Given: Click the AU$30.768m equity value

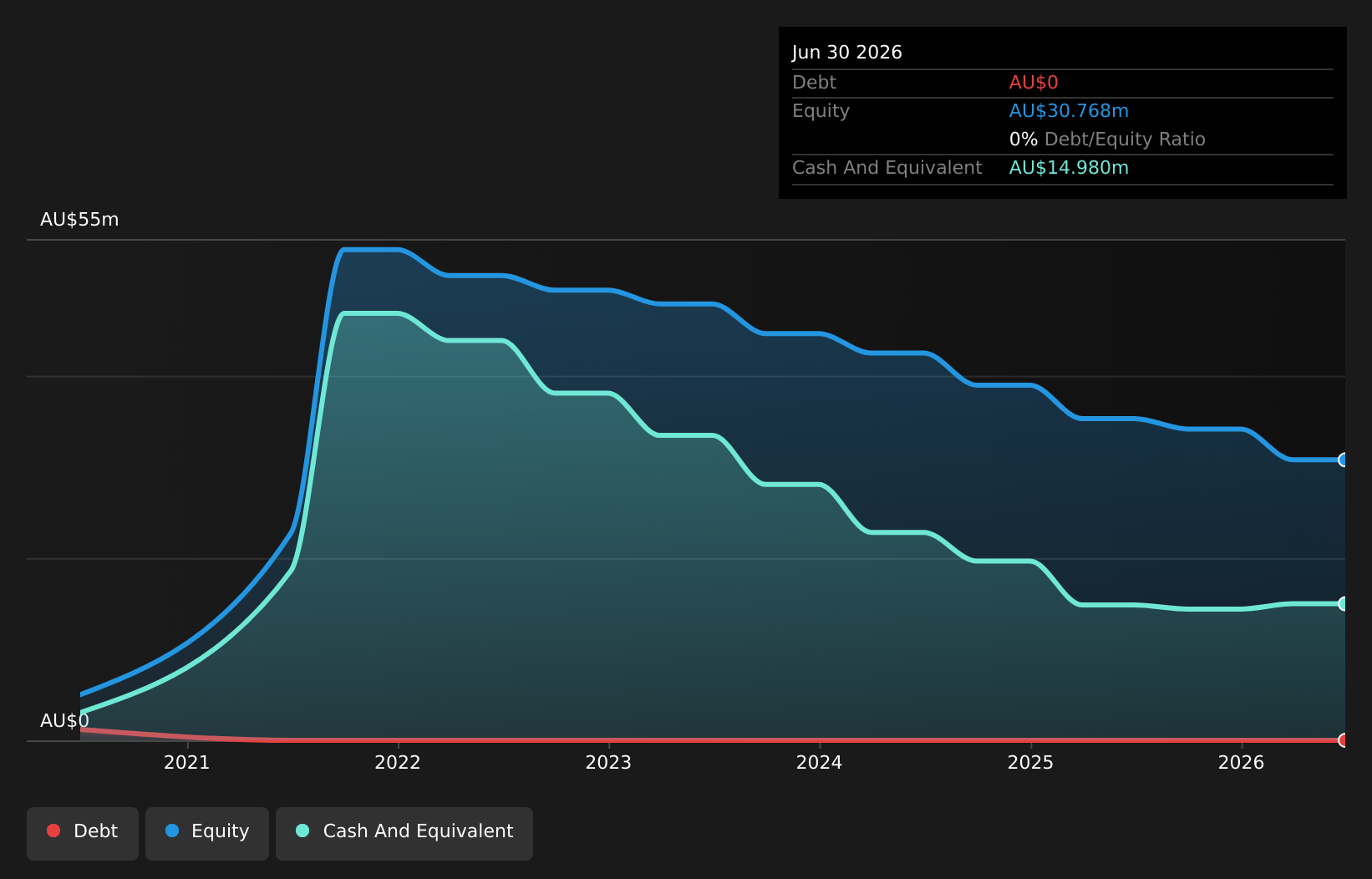Looking at the screenshot, I should pyautogui.click(x=1069, y=111).
